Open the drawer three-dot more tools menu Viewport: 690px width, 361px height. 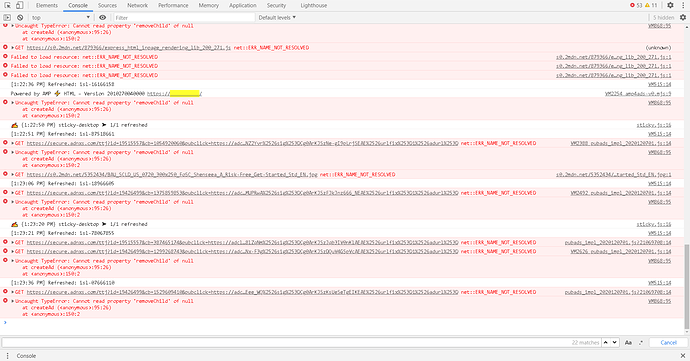7,356
